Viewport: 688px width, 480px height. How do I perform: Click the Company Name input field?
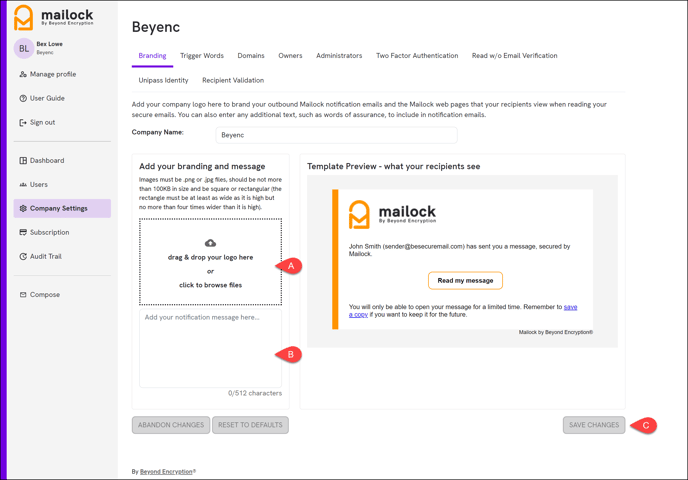tap(336, 135)
